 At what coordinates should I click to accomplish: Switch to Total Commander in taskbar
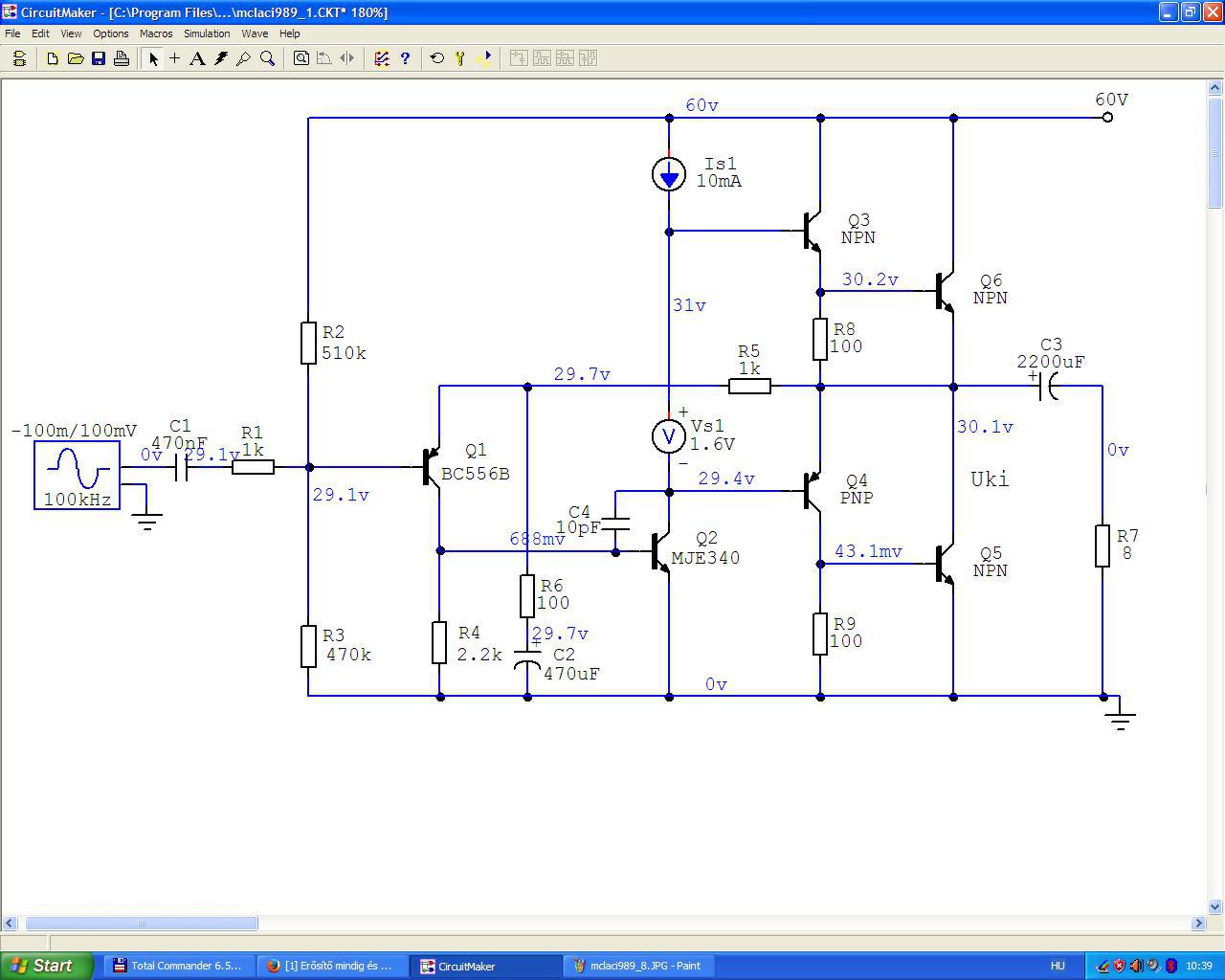(179, 966)
